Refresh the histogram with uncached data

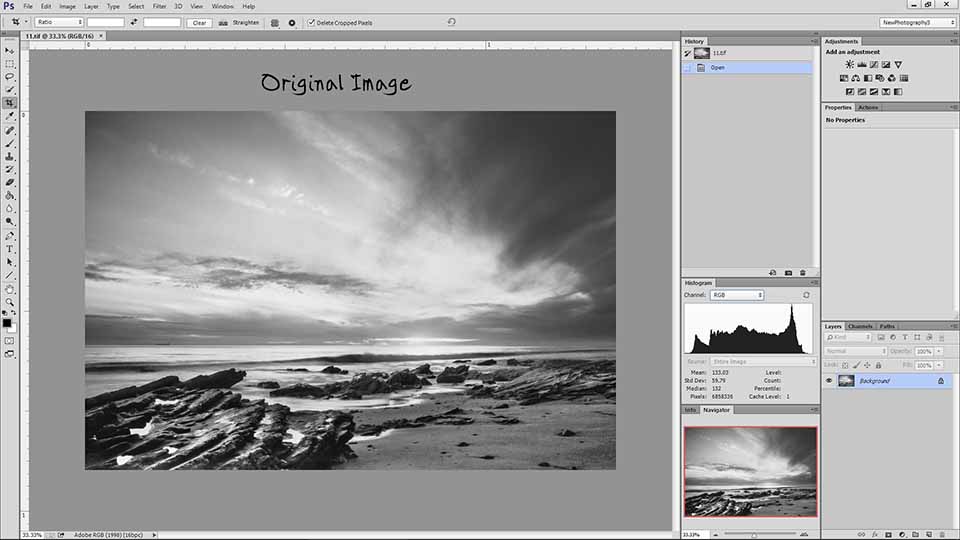point(807,295)
